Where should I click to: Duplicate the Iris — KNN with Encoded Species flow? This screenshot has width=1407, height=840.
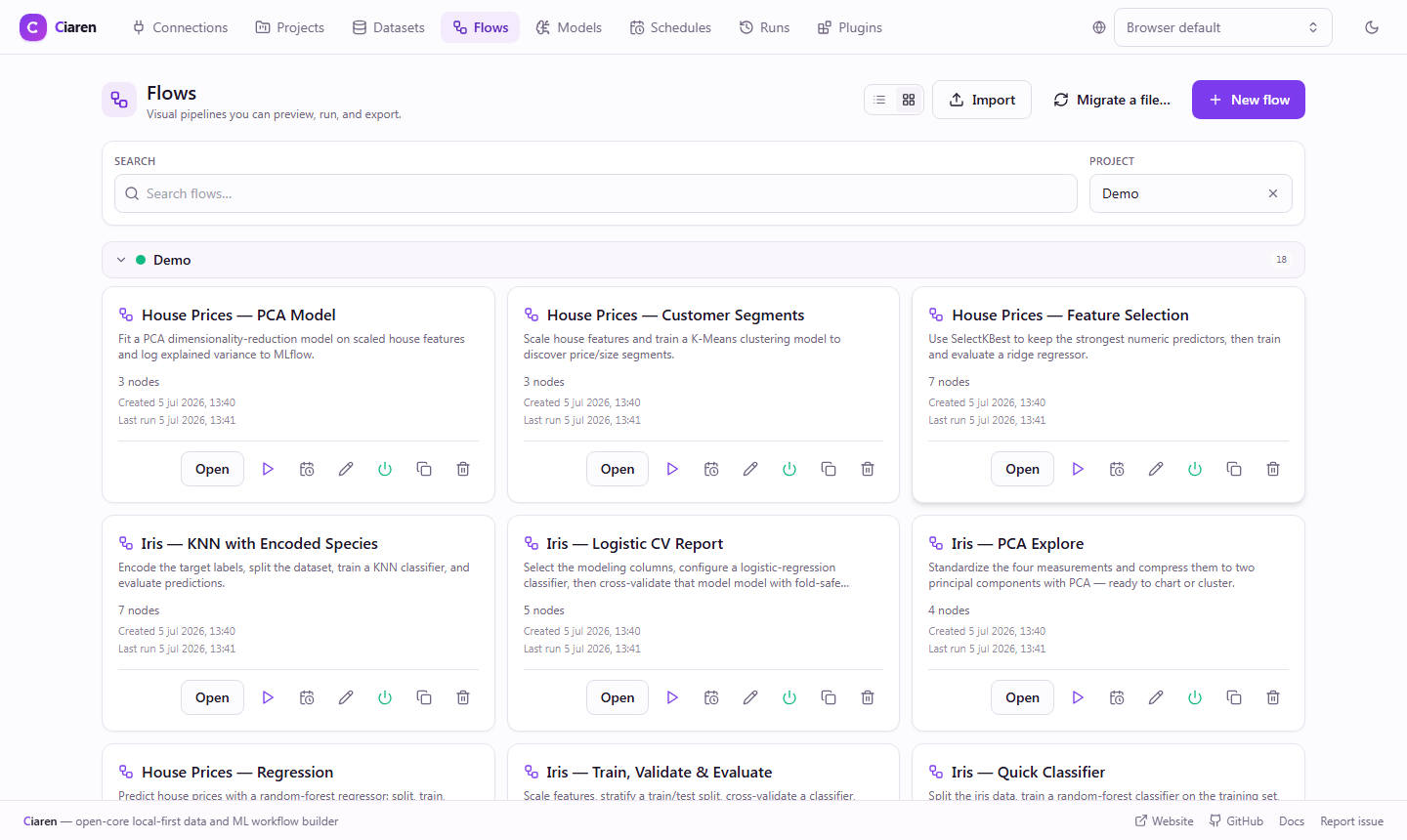pyautogui.click(x=424, y=697)
